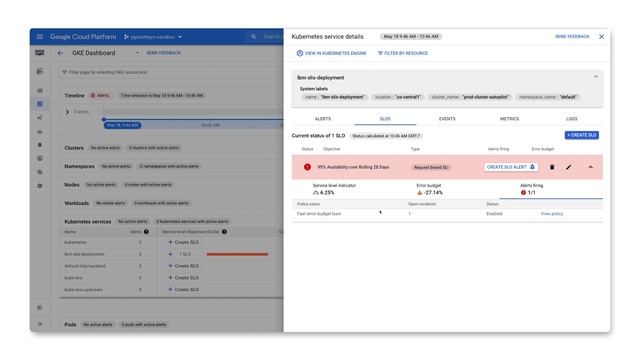Viewport: 640px width, 360px height.
Task: Select the Error budget sub-tab
Action: (x=447, y=189)
